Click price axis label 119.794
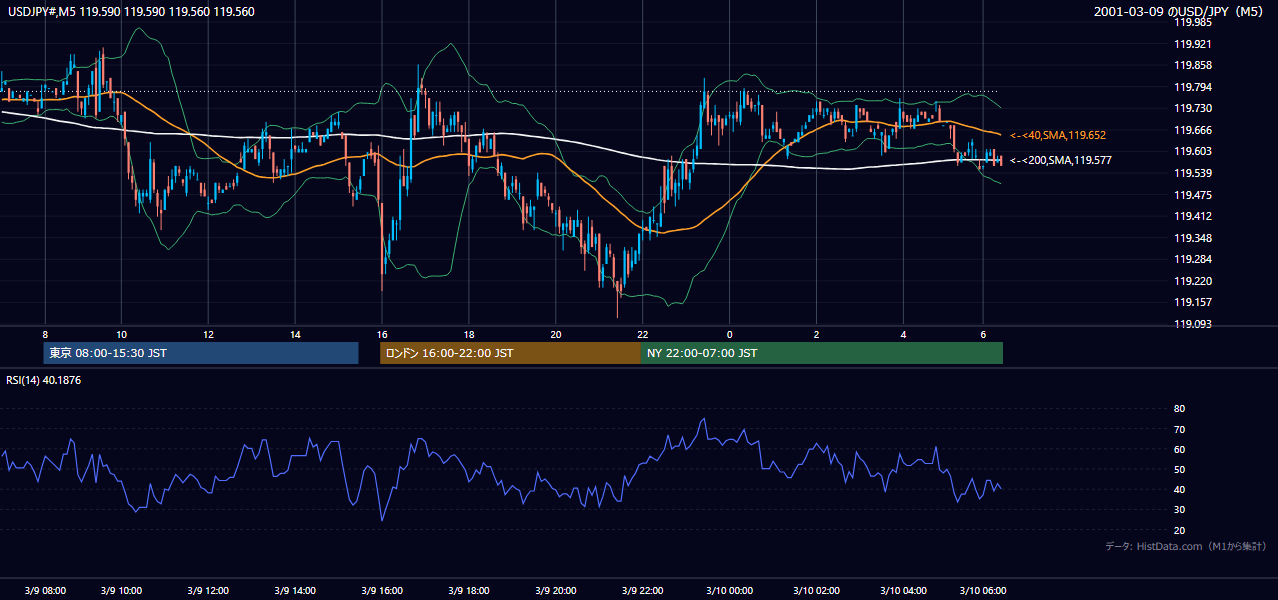This screenshot has height=600, width=1278. coord(1192,87)
